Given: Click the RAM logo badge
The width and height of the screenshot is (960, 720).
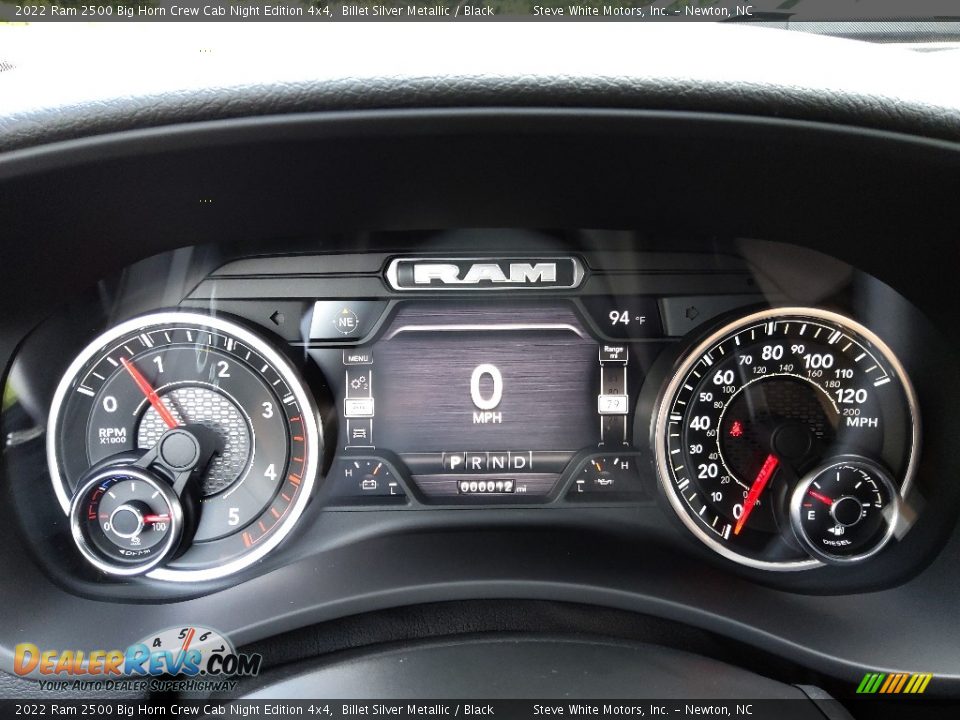Looking at the screenshot, I should click(x=484, y=273).
